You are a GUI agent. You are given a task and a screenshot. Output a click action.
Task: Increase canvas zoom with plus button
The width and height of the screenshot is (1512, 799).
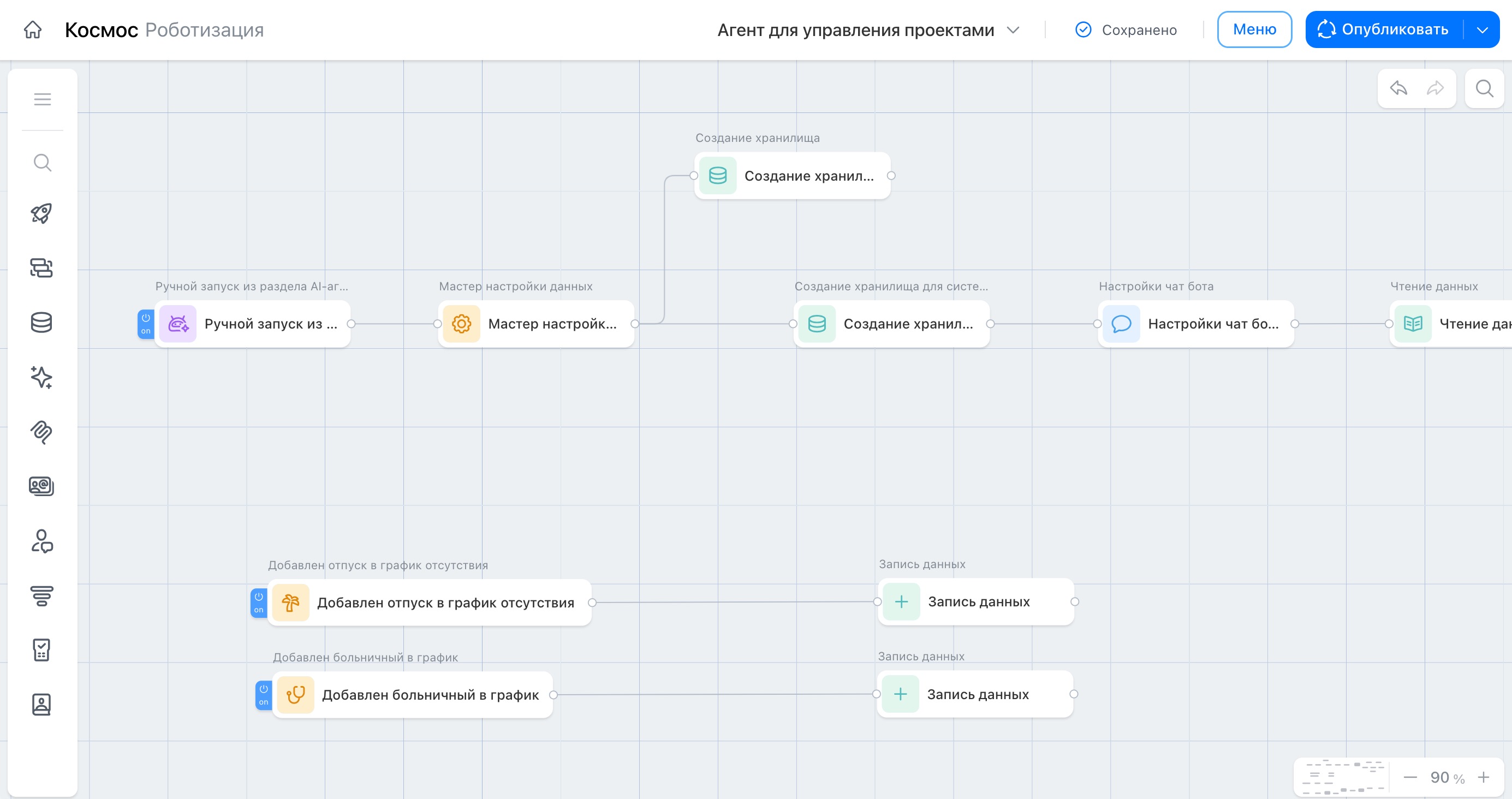[x=1483, y=777]
